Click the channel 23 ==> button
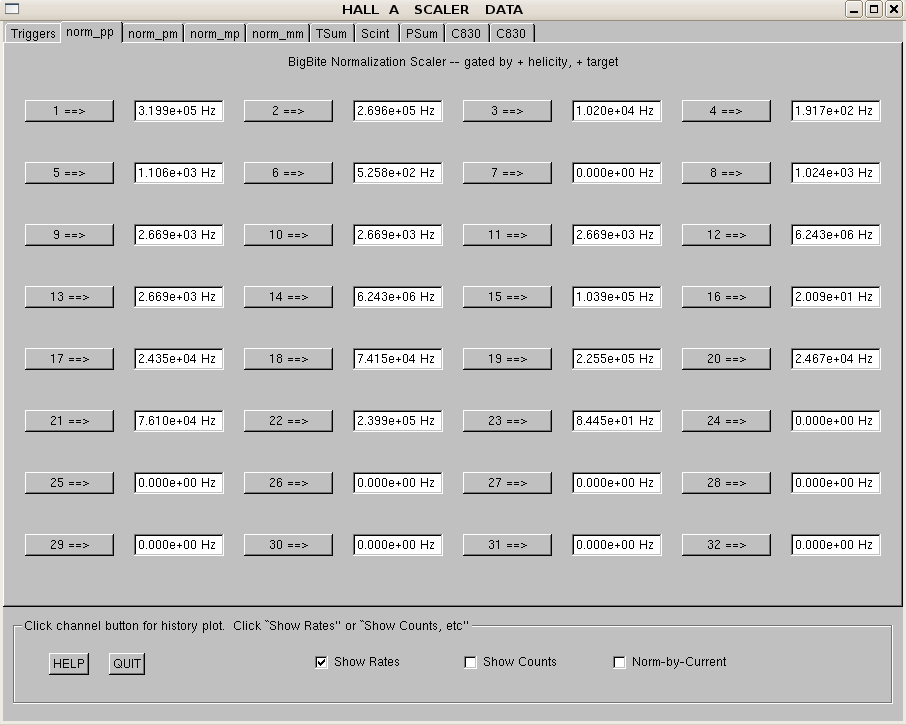The height and width of the screenshot is (725, 906). tap(507, 421)
